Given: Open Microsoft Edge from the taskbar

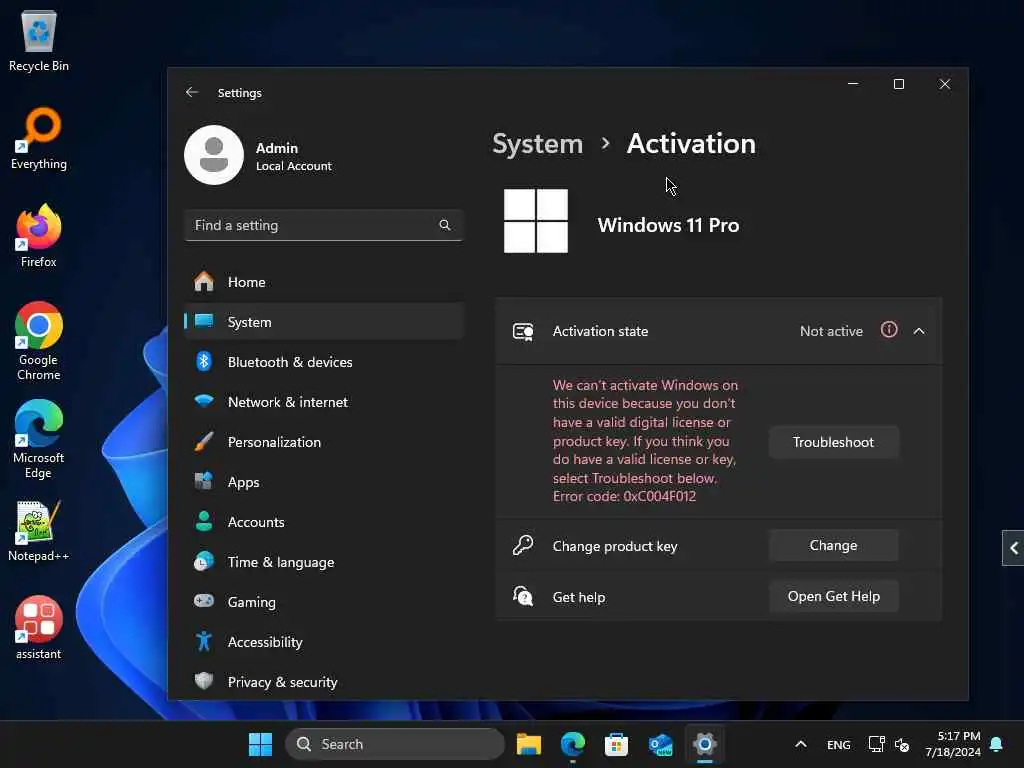Looking at the screenshot, I should 573,744.
